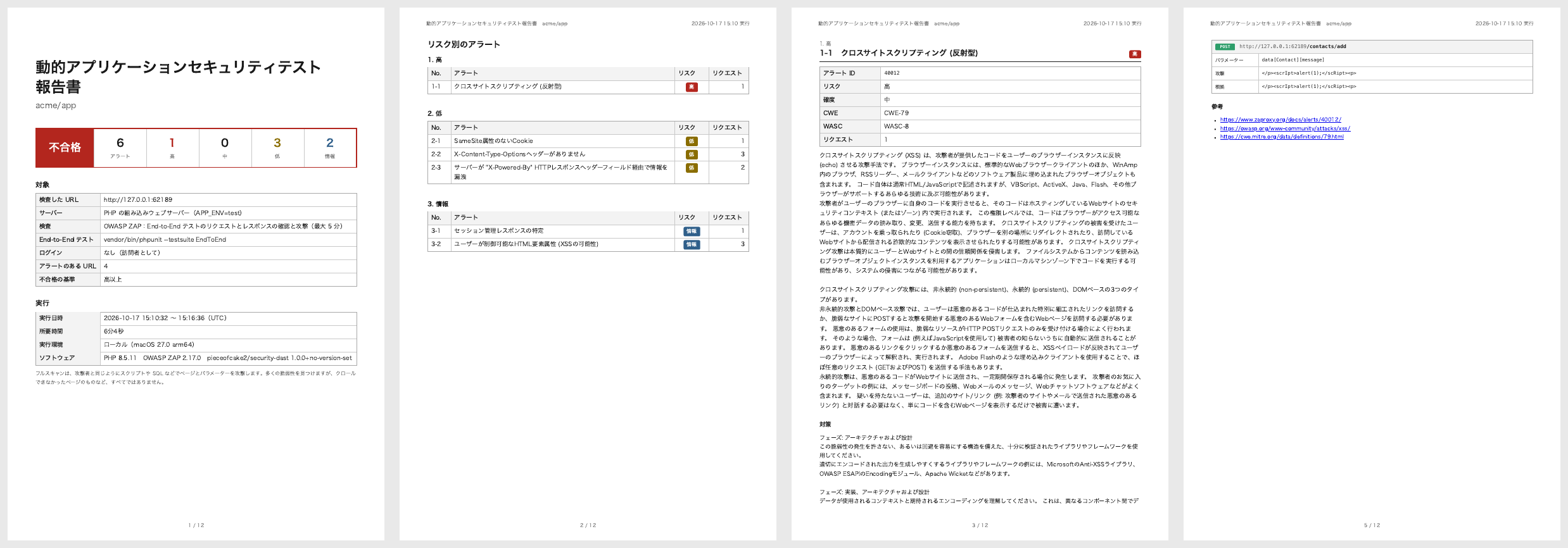Click the 低 badge in the X-Content-Type-Options row
The height and width of the screenshot is (548, 1568).
tap(692, 154)
